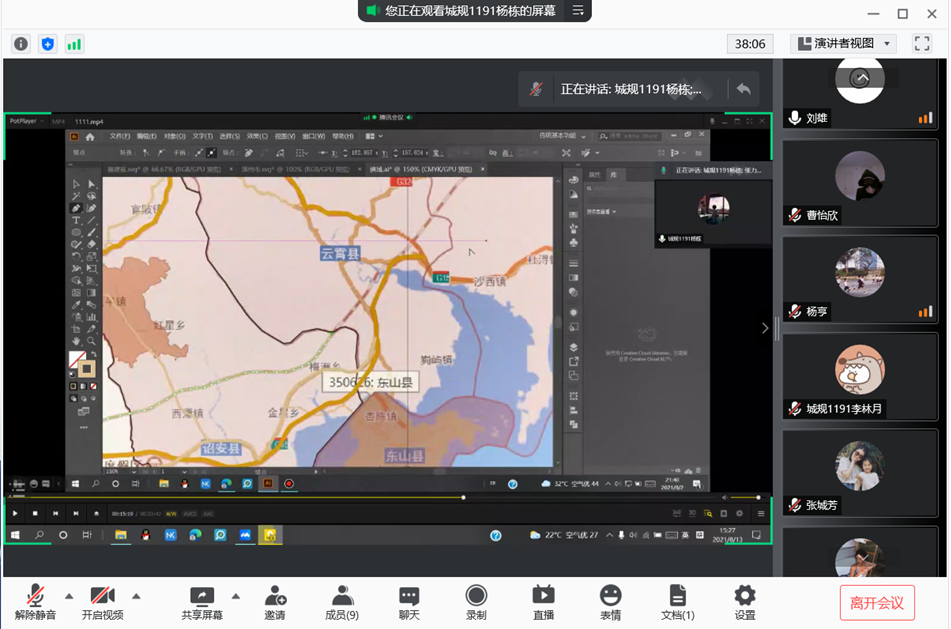Turn on the camera video

(x=102, y=597)
